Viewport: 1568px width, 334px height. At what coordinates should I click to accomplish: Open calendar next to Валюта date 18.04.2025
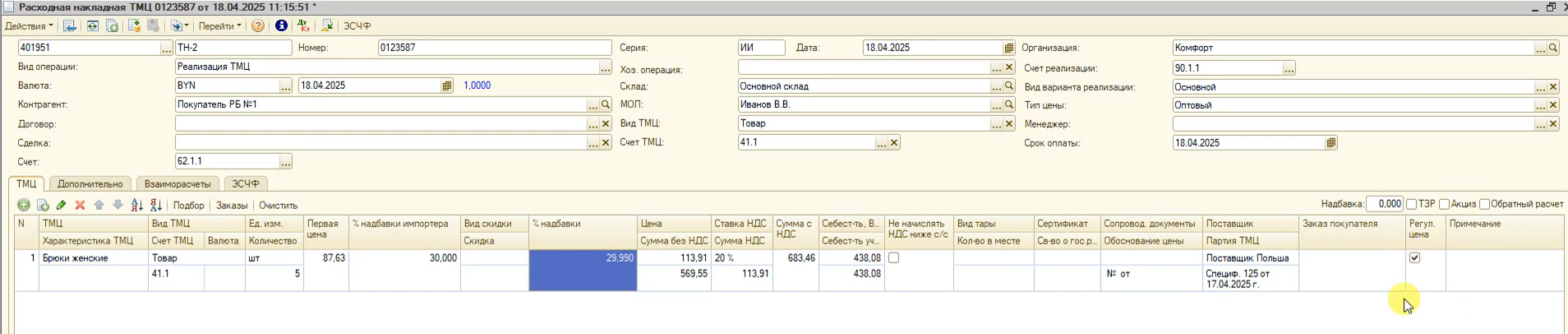pos(447,86)
